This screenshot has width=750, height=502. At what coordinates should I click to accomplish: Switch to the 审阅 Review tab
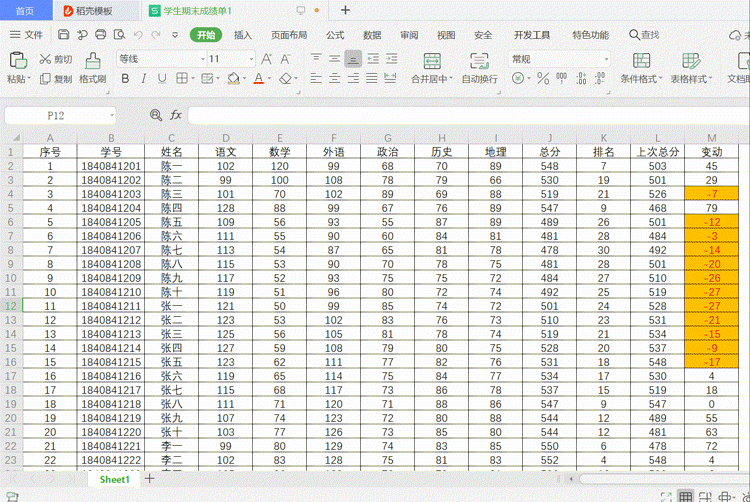(x=409, y=35)
